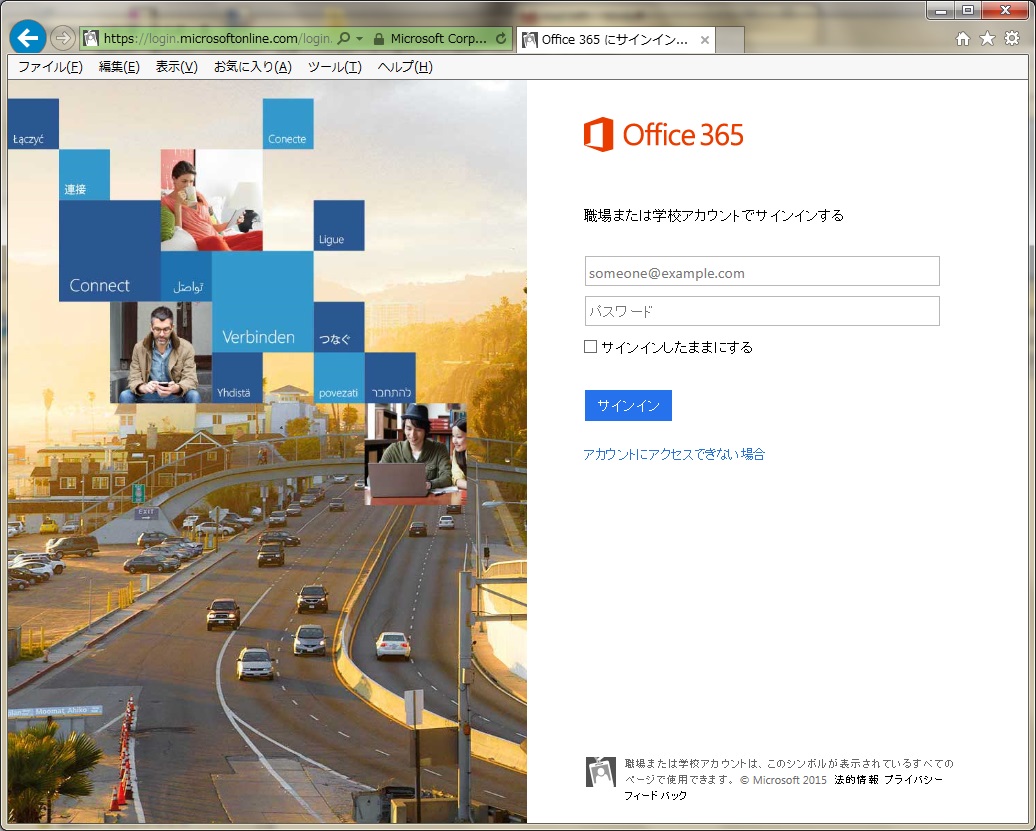Click the 法的情報 footer link
The image size is (1036, 831).
coord(856,779)
